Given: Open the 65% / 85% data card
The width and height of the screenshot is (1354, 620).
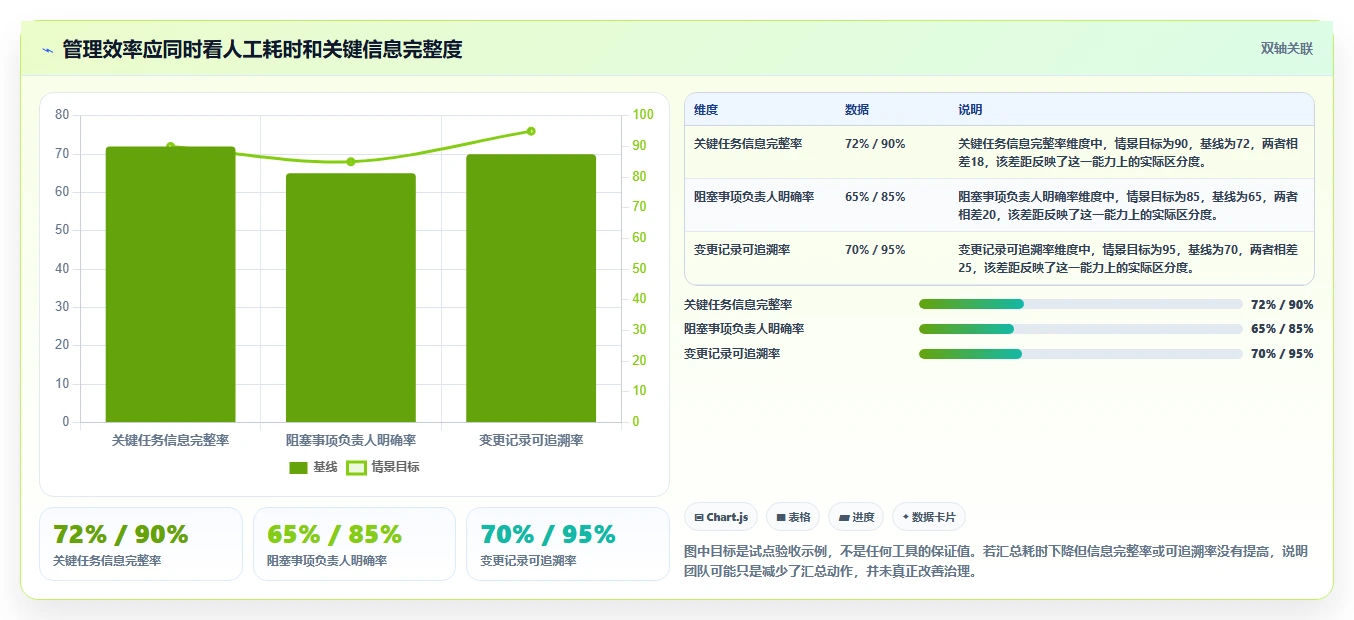Looking at the screenshot, I should tap(354, 544).
